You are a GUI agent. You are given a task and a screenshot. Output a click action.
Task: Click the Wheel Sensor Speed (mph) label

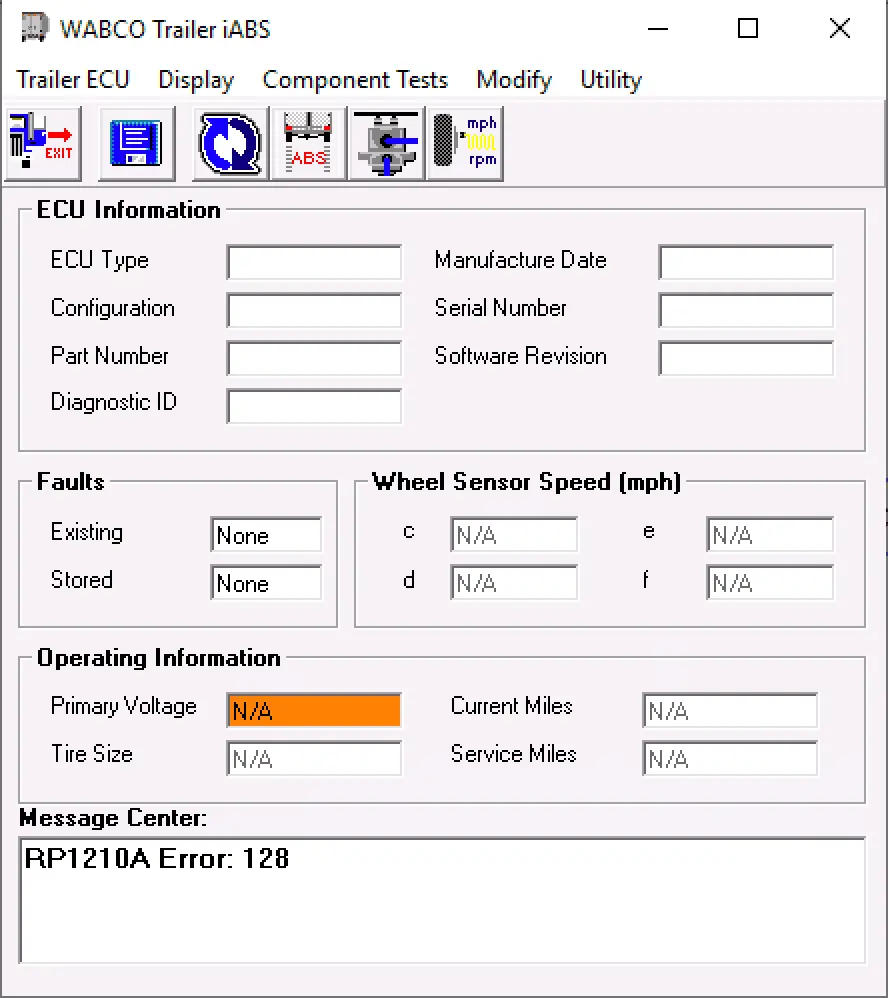click(x=526, y=482)
